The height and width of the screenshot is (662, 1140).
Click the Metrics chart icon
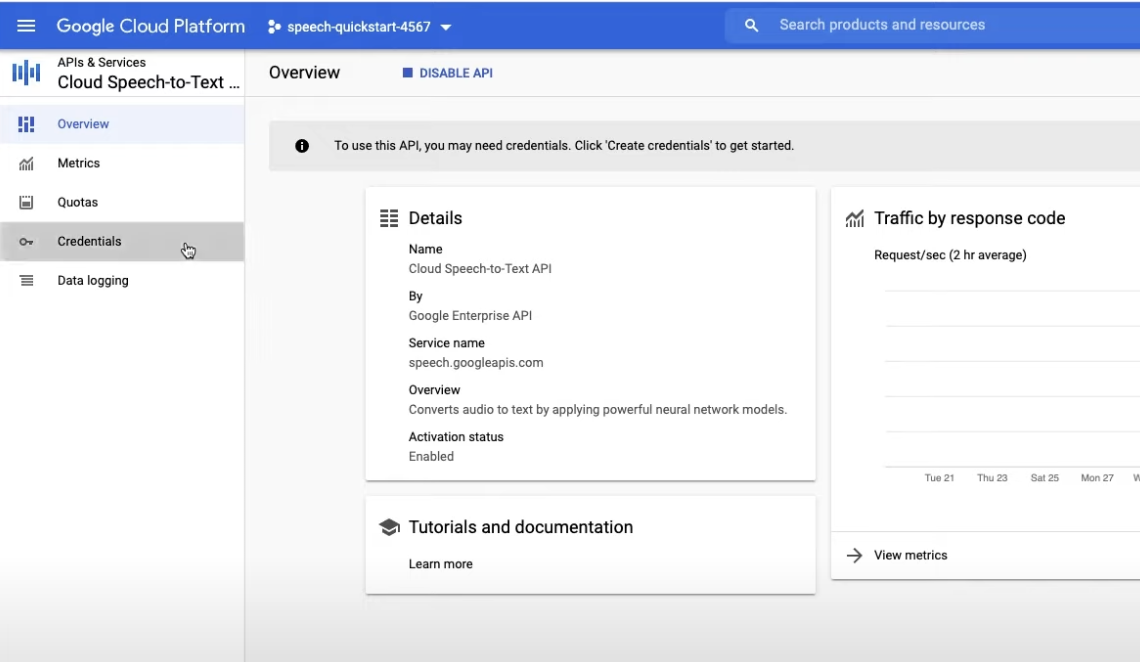(x=27, y=162)
